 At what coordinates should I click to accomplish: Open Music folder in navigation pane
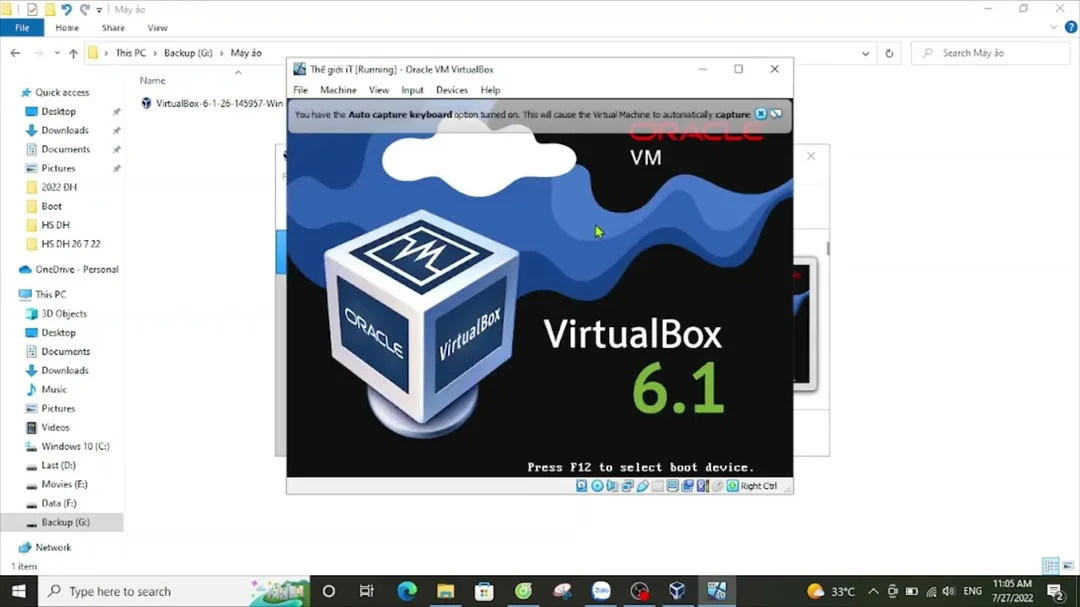point(54,389)
